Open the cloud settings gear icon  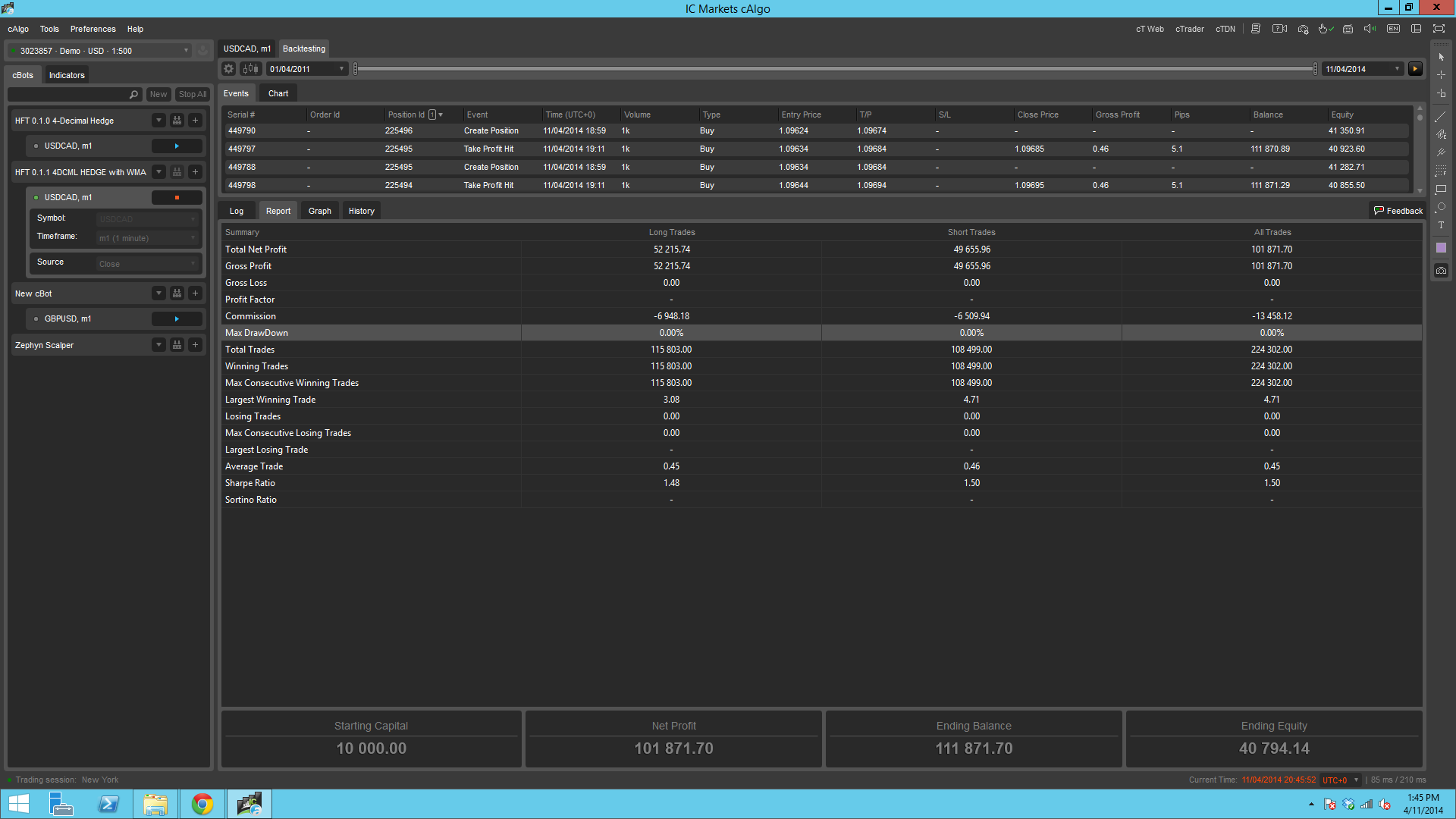coord(1303,29)
